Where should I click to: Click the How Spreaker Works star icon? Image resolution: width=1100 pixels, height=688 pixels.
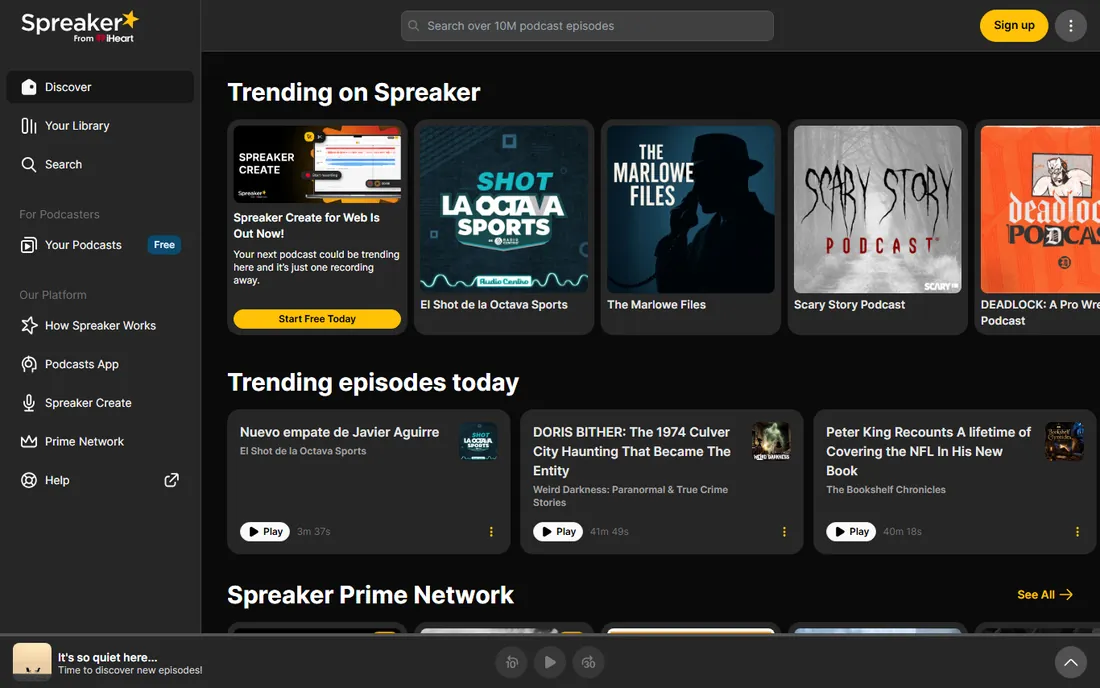point(29,325)
